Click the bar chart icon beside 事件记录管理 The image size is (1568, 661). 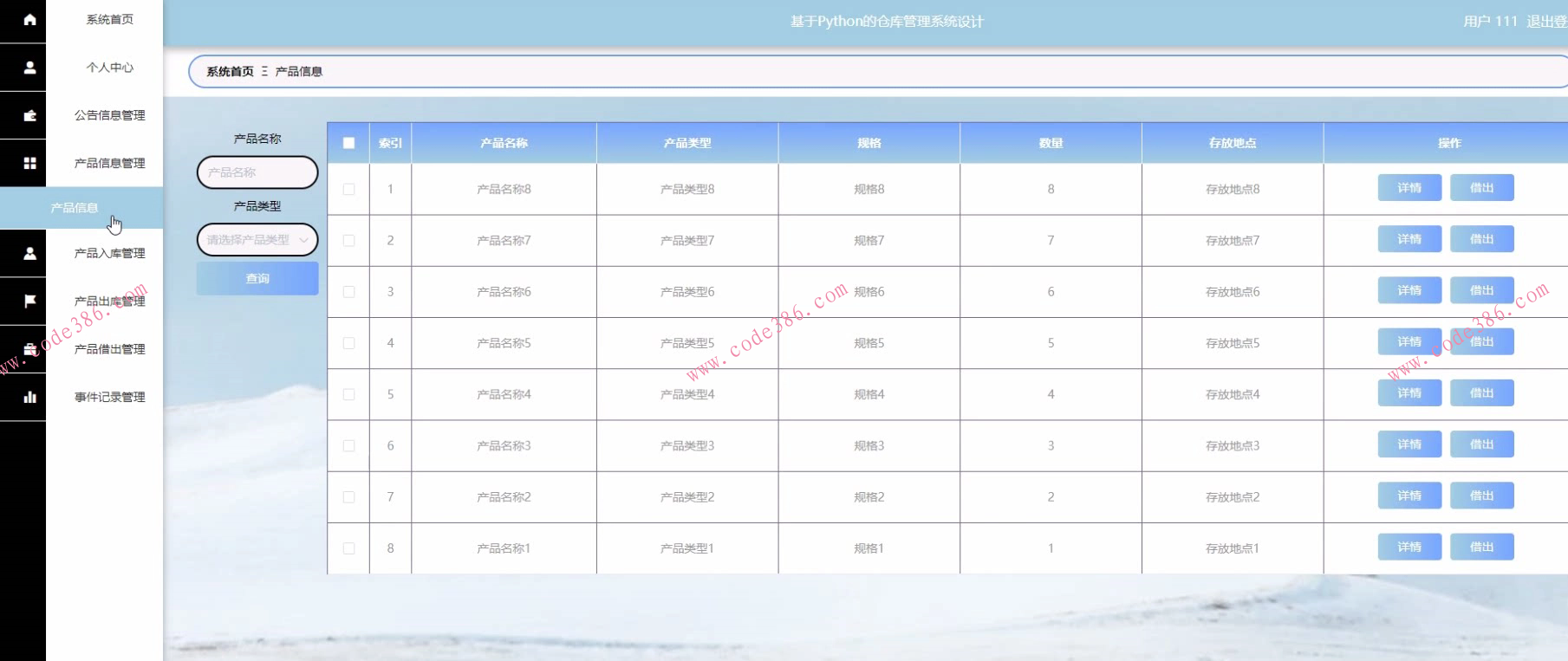click(x=29, y=397)
